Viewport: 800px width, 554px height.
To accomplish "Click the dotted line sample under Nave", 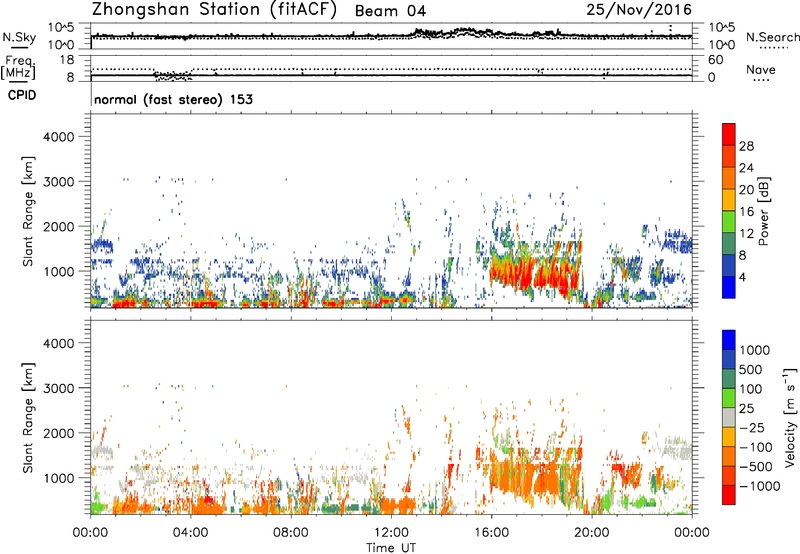I will [x=761, y=81].
